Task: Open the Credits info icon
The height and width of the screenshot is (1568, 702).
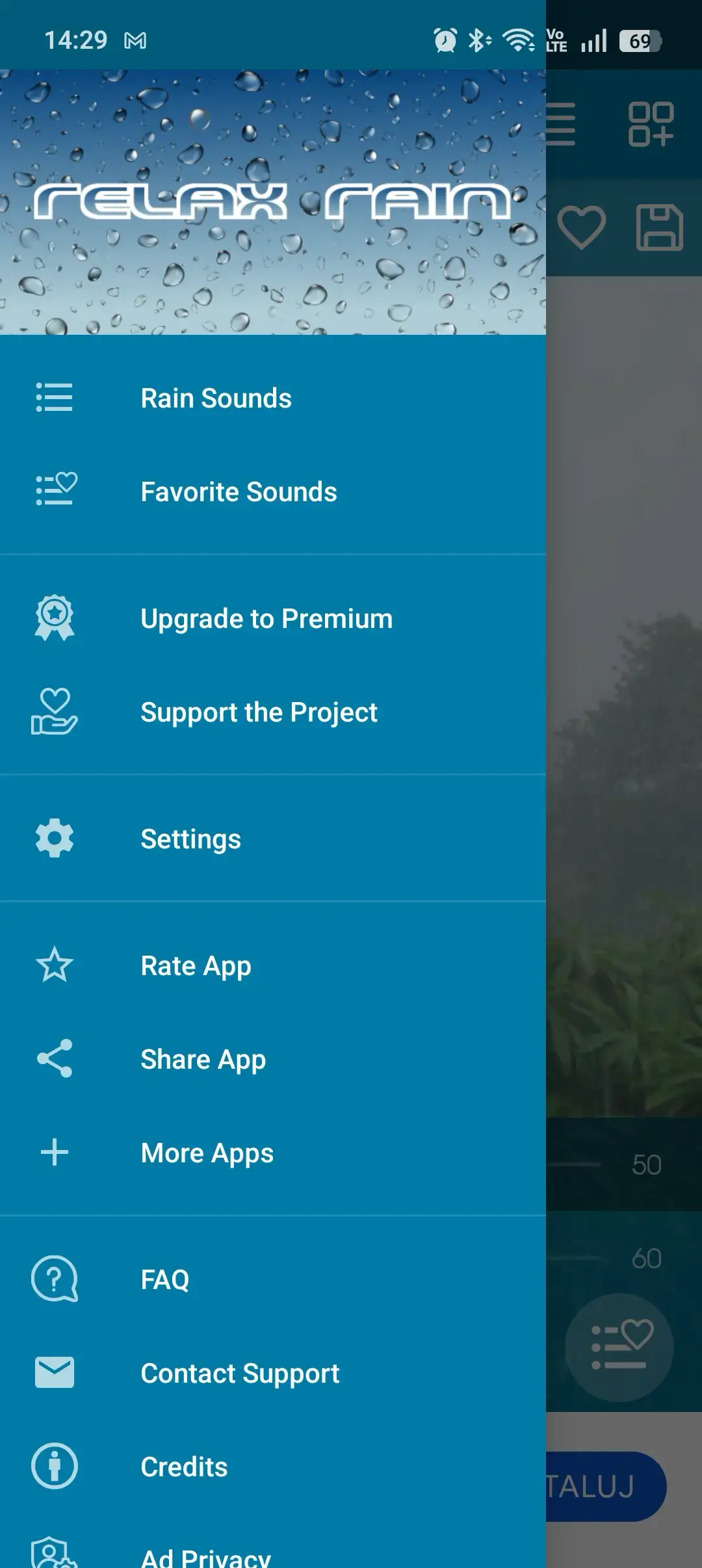Action: 55,1466
